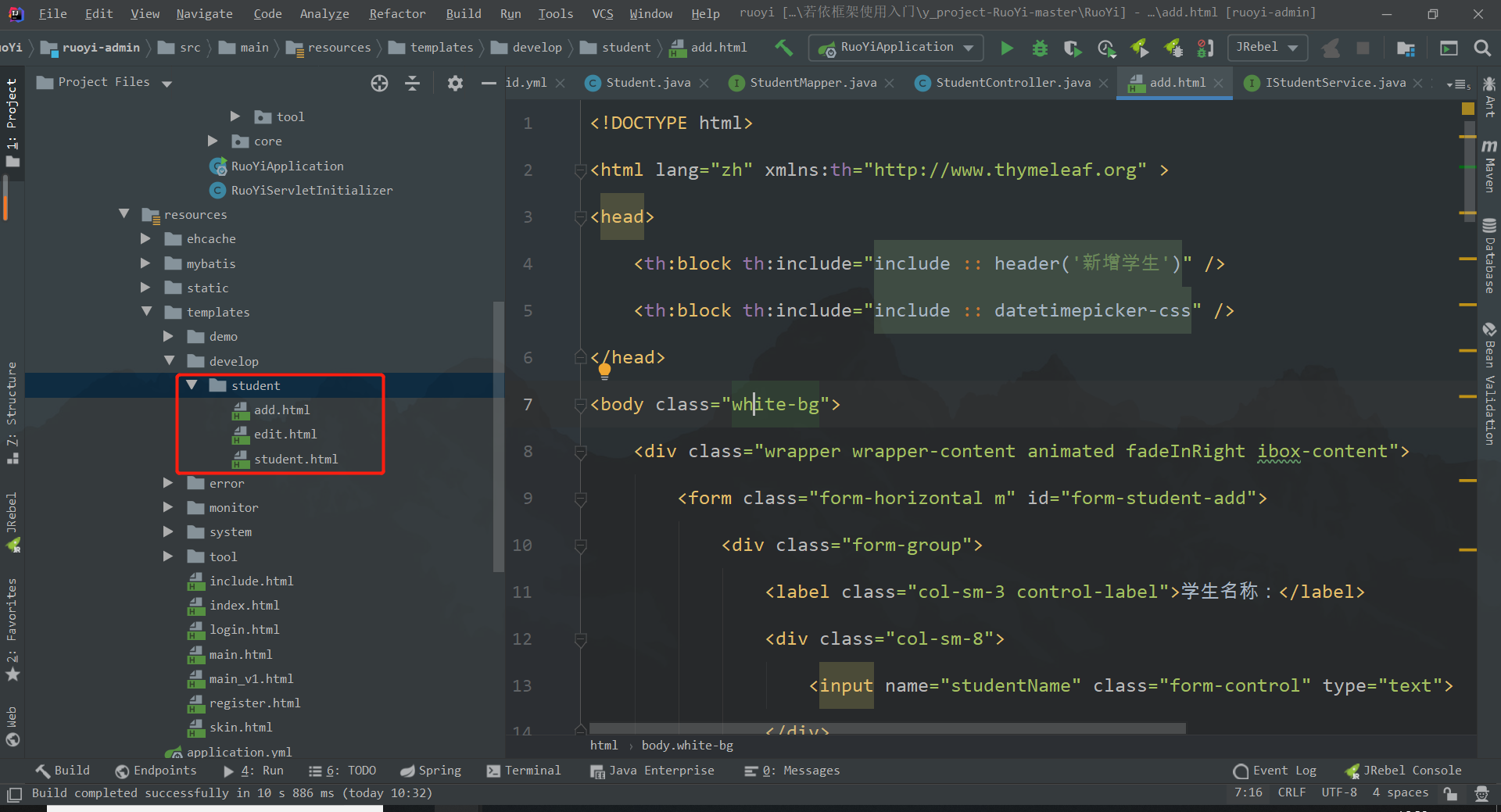1501x812 pixels.
Task: Click templates breadcrumb in navigation bar
Action: 431,48
